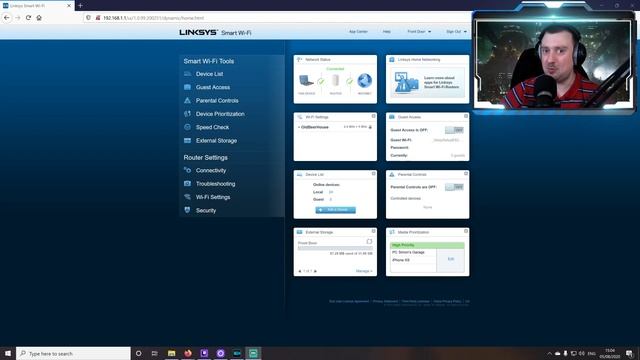The height and width of the screenshot is (360, 640).
Task: Select PC Simon's Garage priority entry
Action: click(x=408, y=253)
